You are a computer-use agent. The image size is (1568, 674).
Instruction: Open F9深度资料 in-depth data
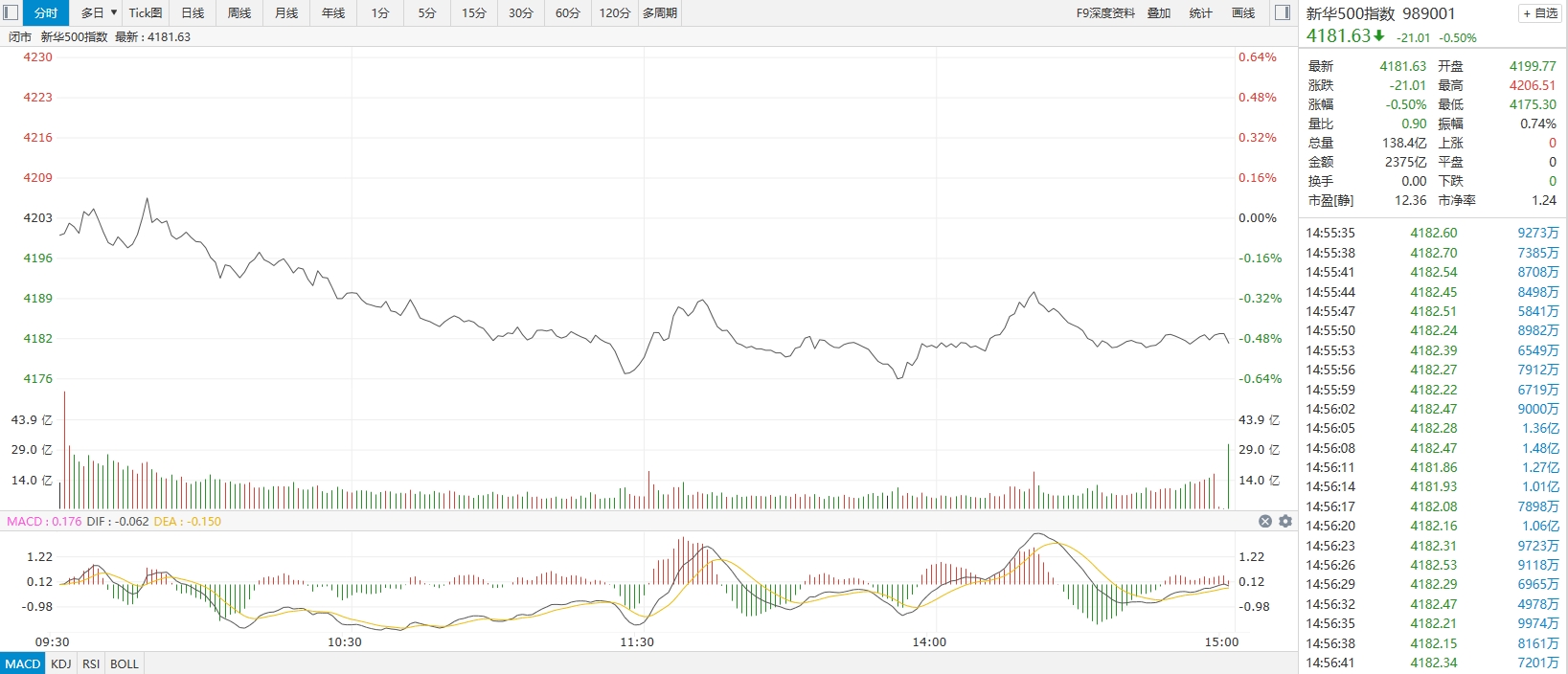[x=1105, y=12]
